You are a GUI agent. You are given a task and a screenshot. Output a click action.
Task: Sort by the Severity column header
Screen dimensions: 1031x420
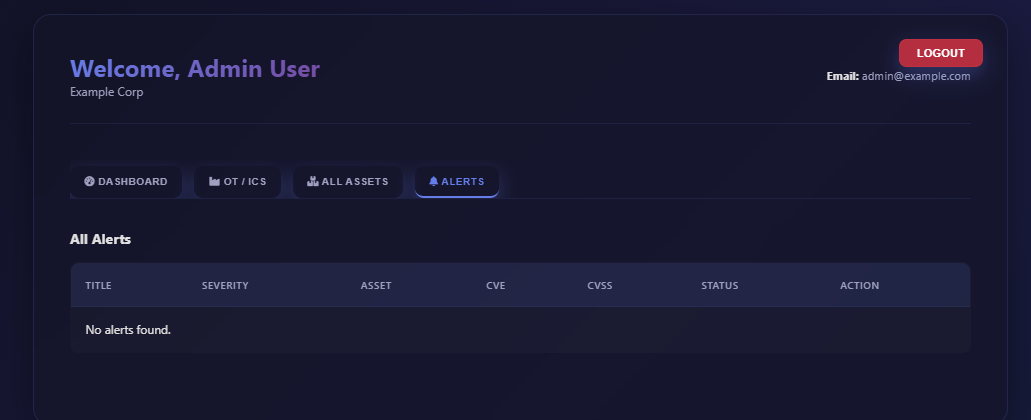(225, 286)
